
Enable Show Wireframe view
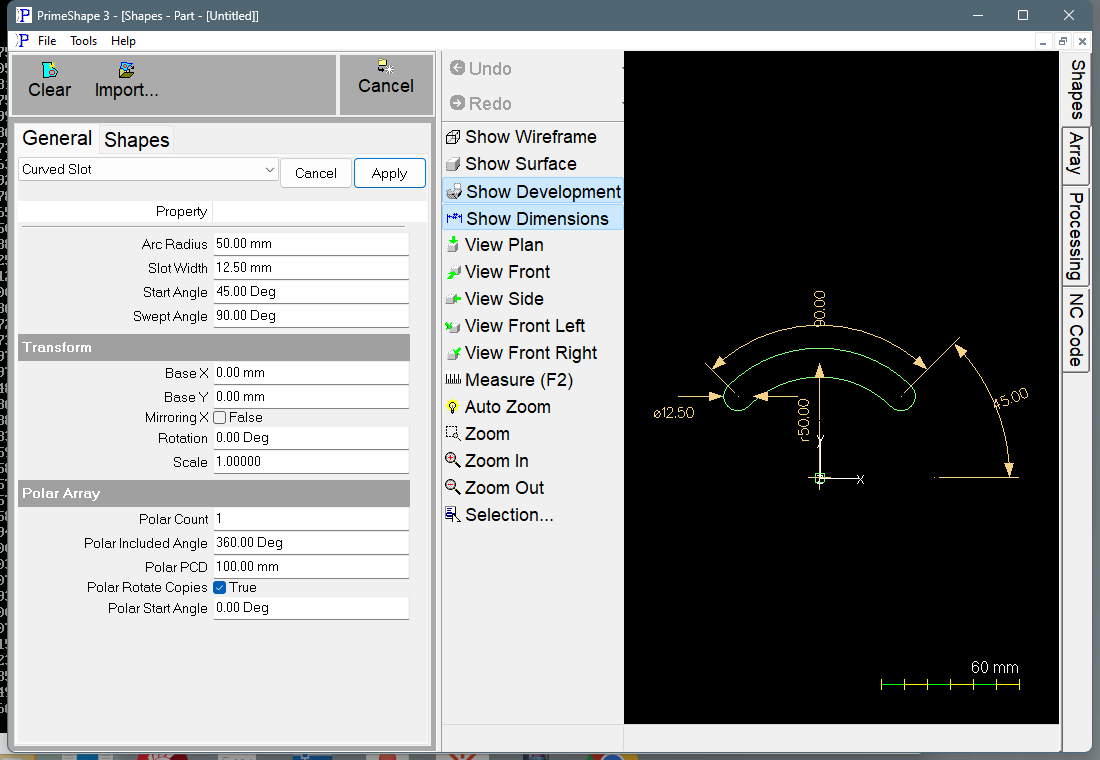tap(521, 137)
